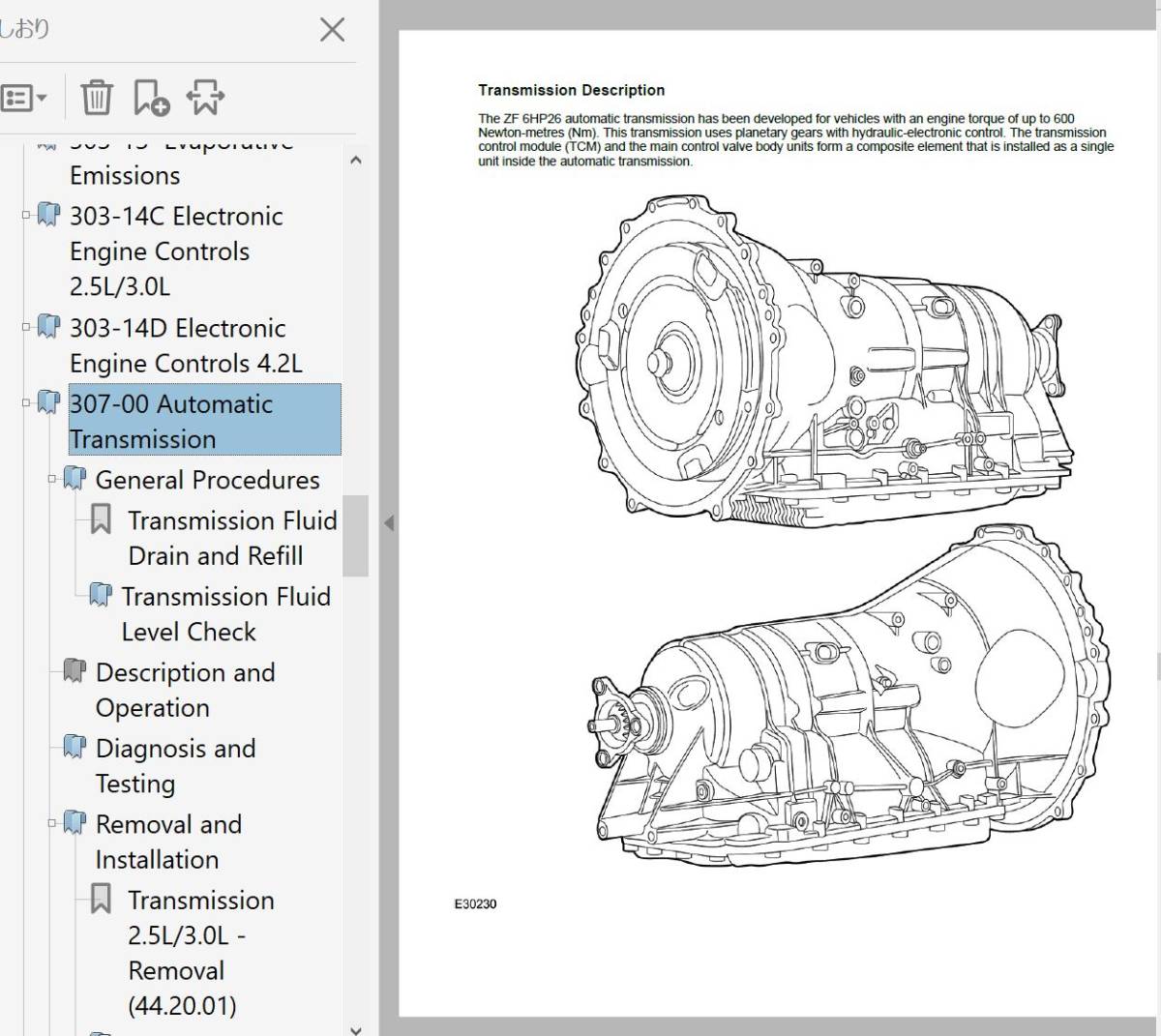Select Removal and Installation bookmark

pos(168,842)
